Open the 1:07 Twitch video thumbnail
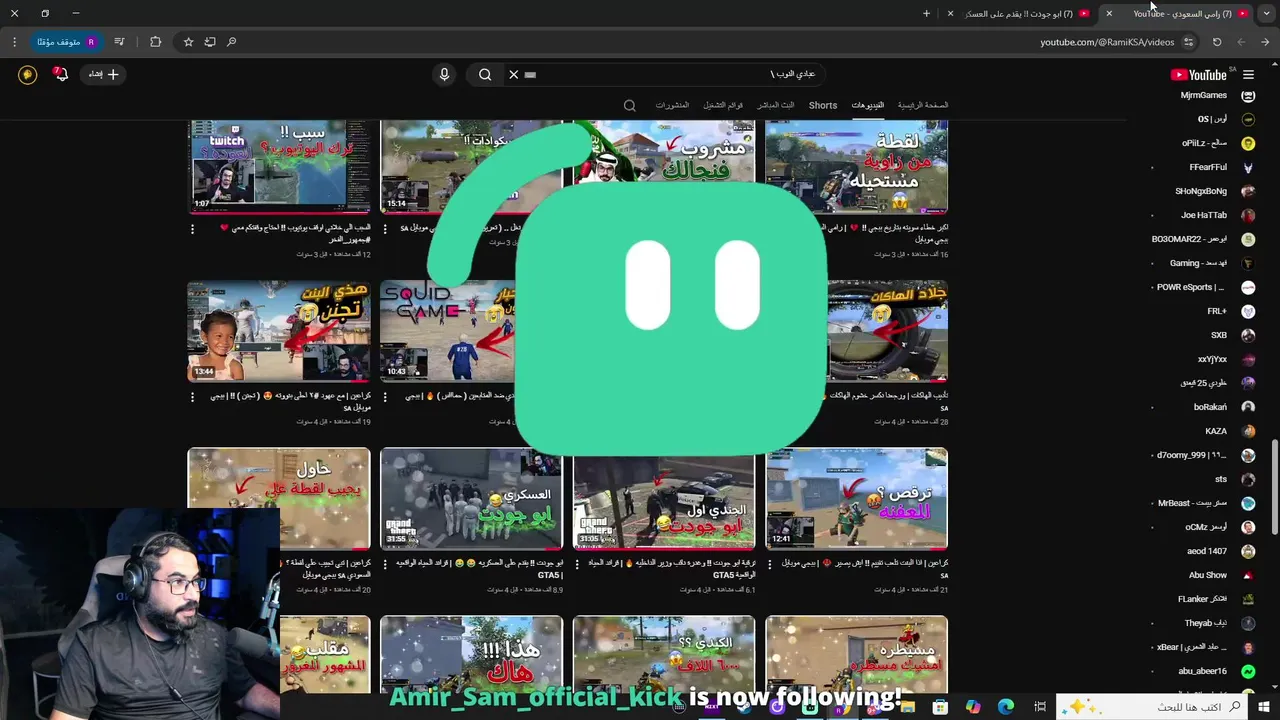The image size is (1280, 720). (279, 166)
